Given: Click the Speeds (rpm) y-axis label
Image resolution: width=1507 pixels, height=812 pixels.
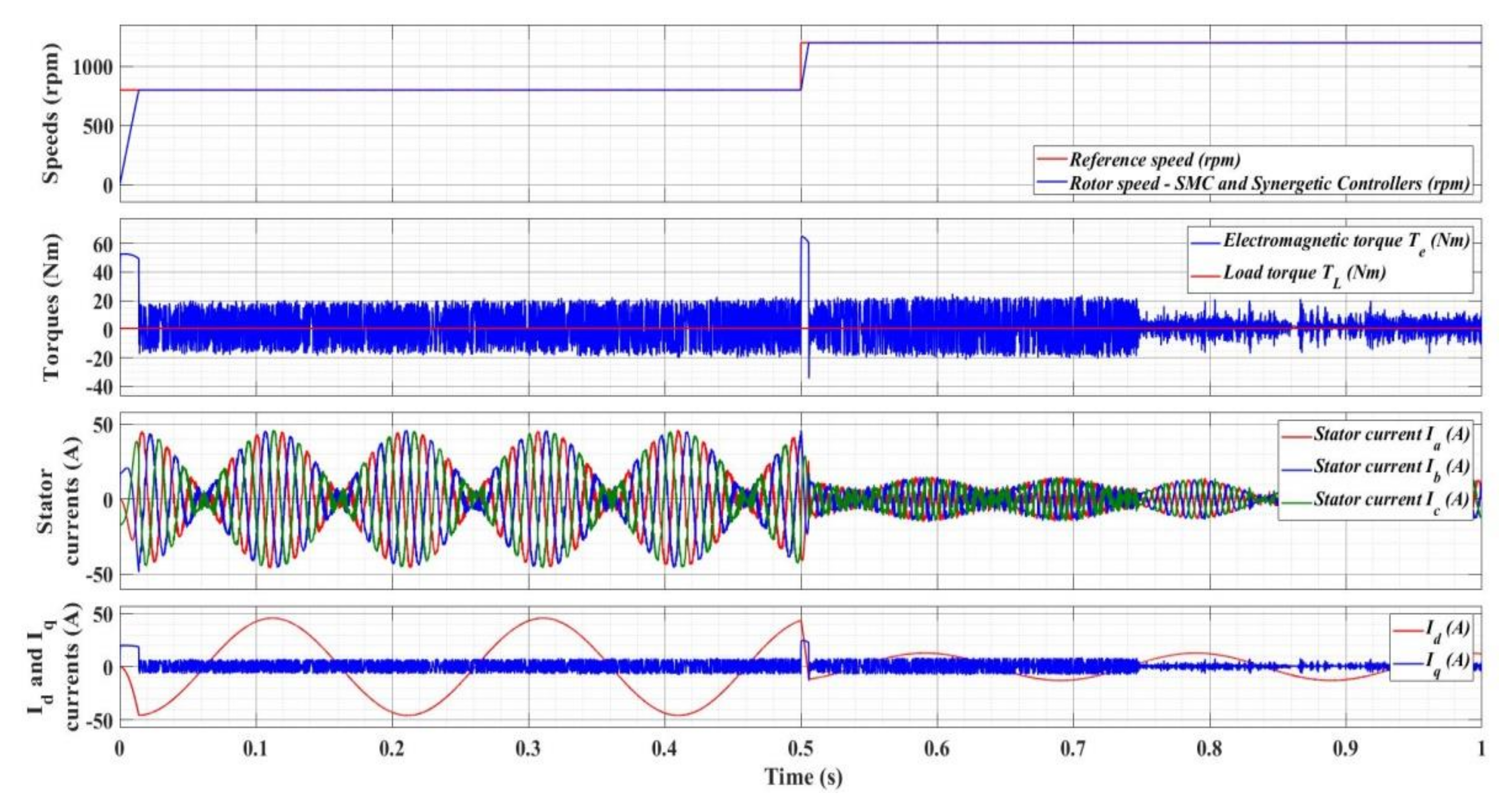Looking at the screenshot, I should (52, 113).
